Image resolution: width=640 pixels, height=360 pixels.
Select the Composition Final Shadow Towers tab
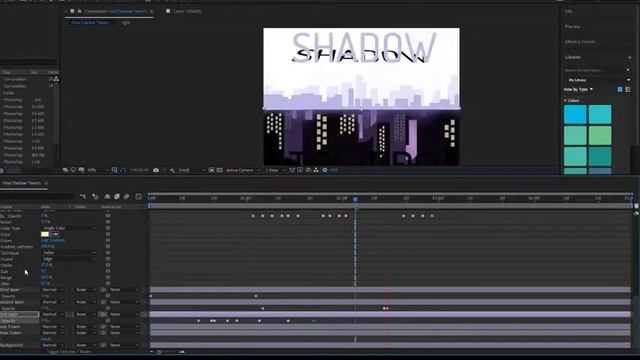tap(116, 11)
